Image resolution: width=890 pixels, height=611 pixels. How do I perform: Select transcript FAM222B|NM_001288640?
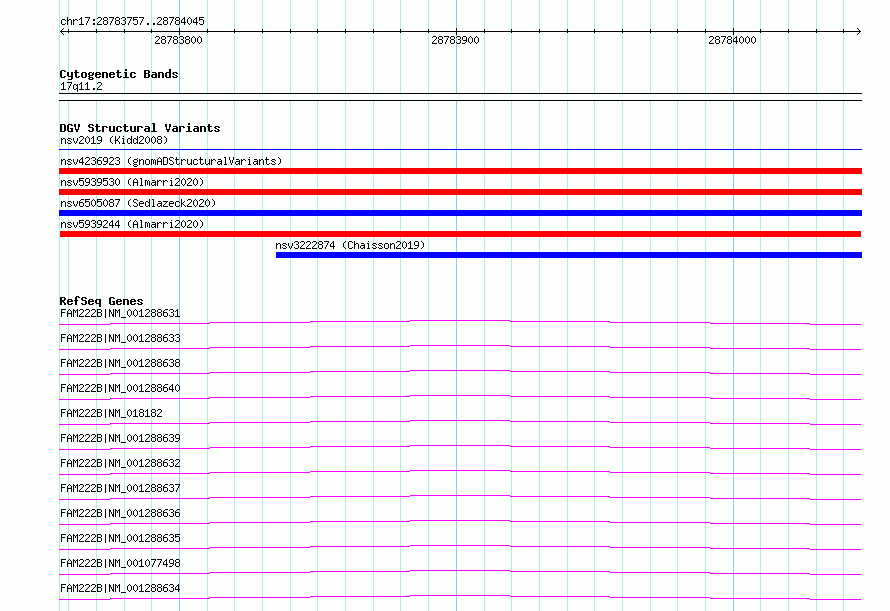click(120, 388)
